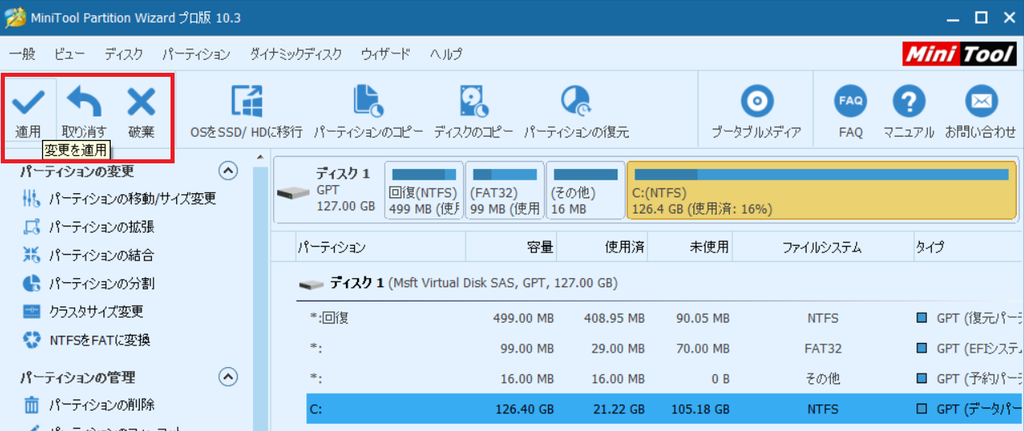Select 回復(NTFS) partition block in disk map
Viewport: 1024px width, 431px height.
point(424,190)
